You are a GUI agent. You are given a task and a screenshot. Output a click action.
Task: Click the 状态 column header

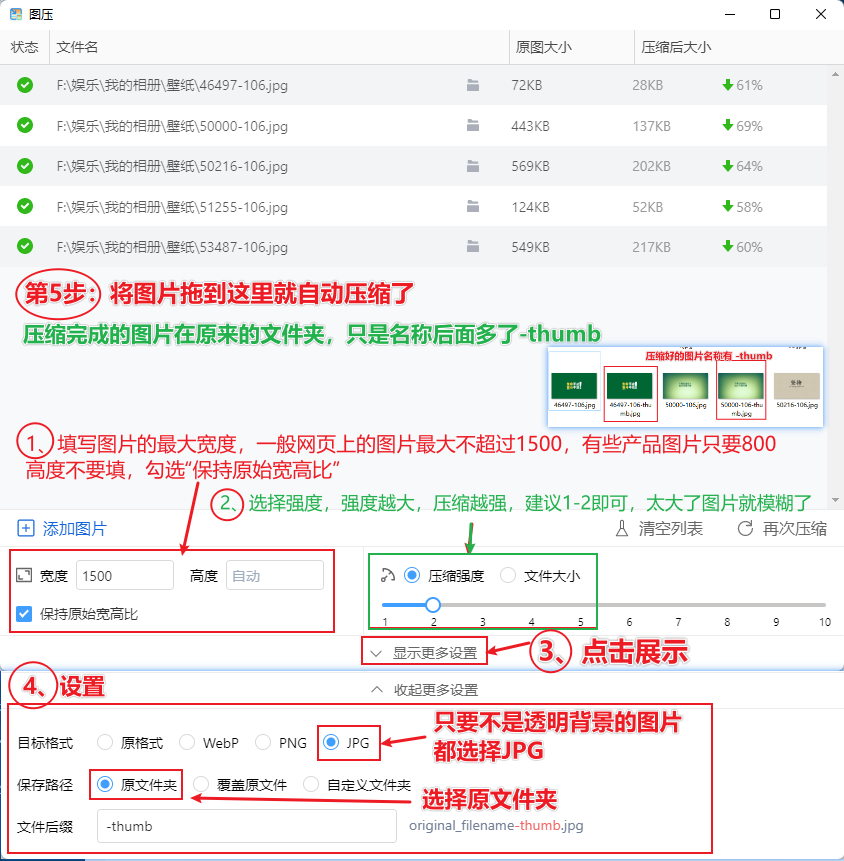pyautogui.click(x=25, y=47)
